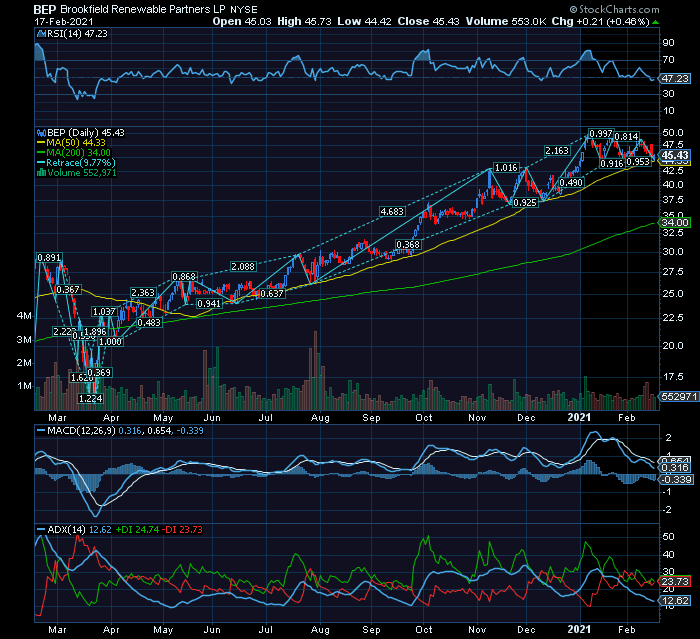The width and height of the screenshot is (700, 639).
Task: Click the 0.369 retracement label
Action: tap(99, 372)
